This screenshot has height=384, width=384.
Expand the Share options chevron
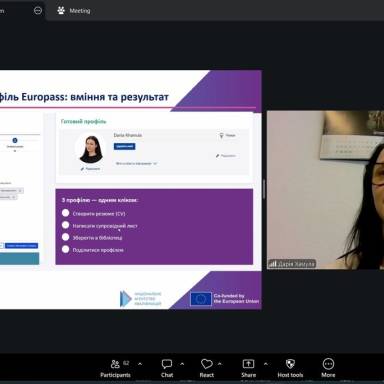[265, 364]
